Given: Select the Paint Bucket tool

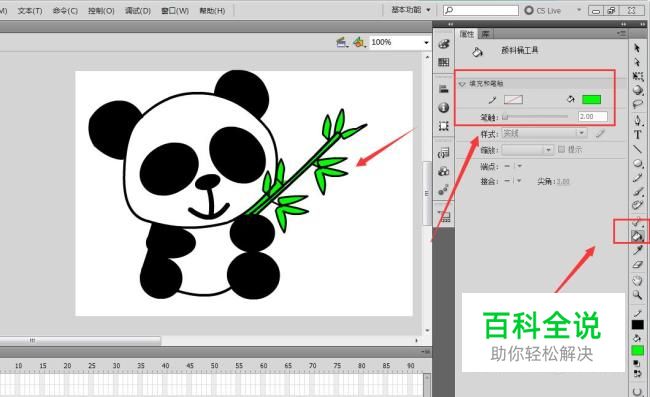Looking at the screenshot, I should tap(637, 236).
